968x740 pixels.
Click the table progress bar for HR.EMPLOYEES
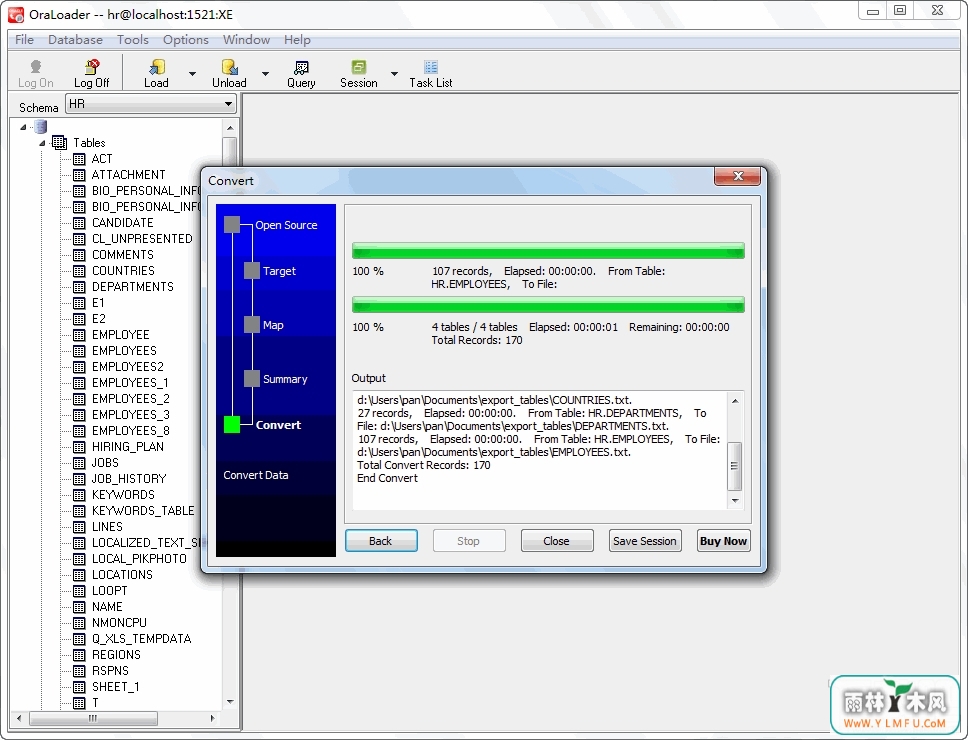[548, 251]
